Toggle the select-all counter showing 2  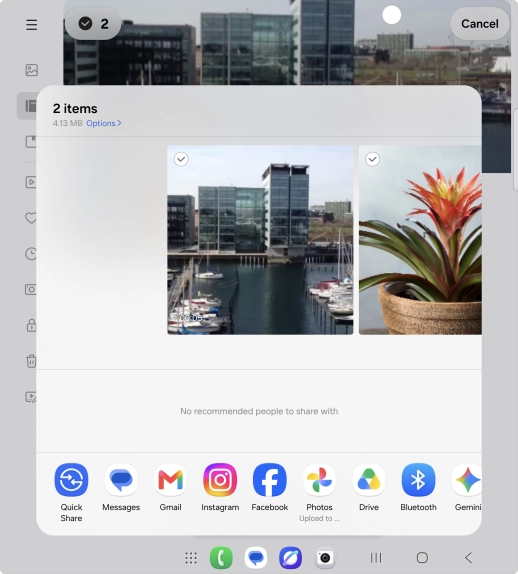[x=93, y=24]
